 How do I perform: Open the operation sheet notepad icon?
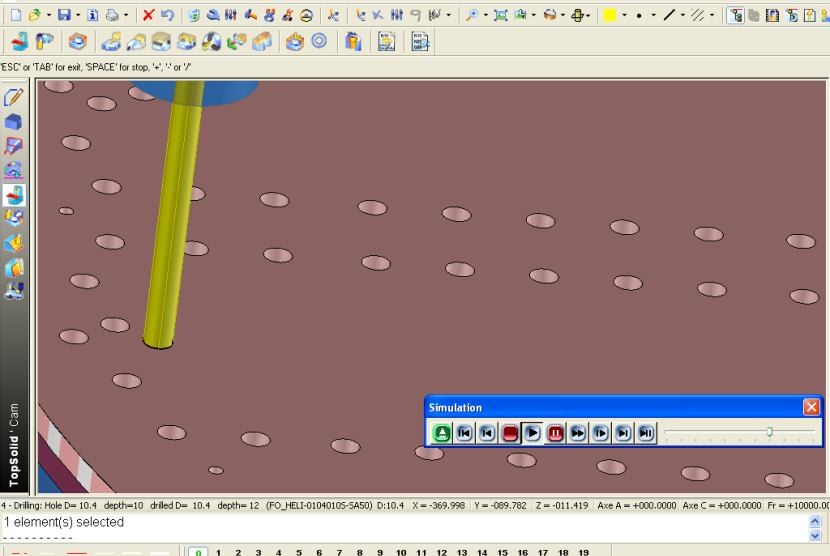click(386, 41)
